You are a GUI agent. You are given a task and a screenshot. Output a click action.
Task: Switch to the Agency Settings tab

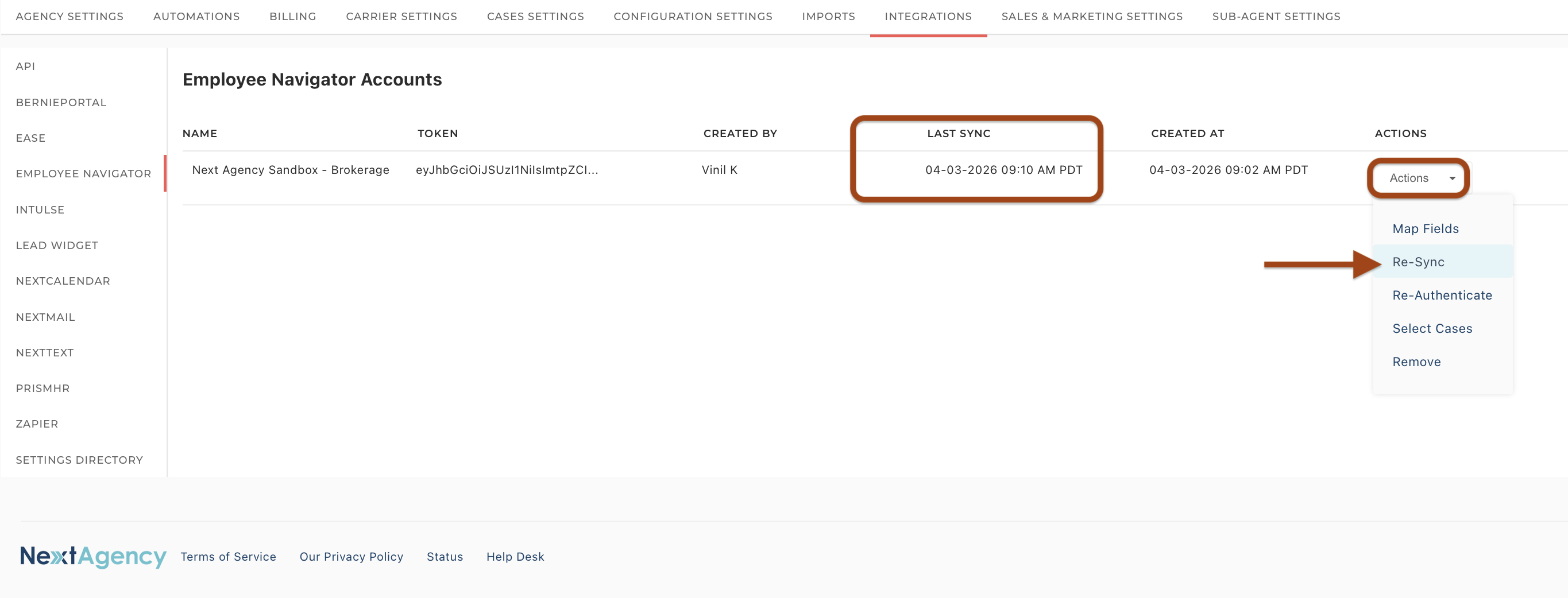[x=69, y=17]
